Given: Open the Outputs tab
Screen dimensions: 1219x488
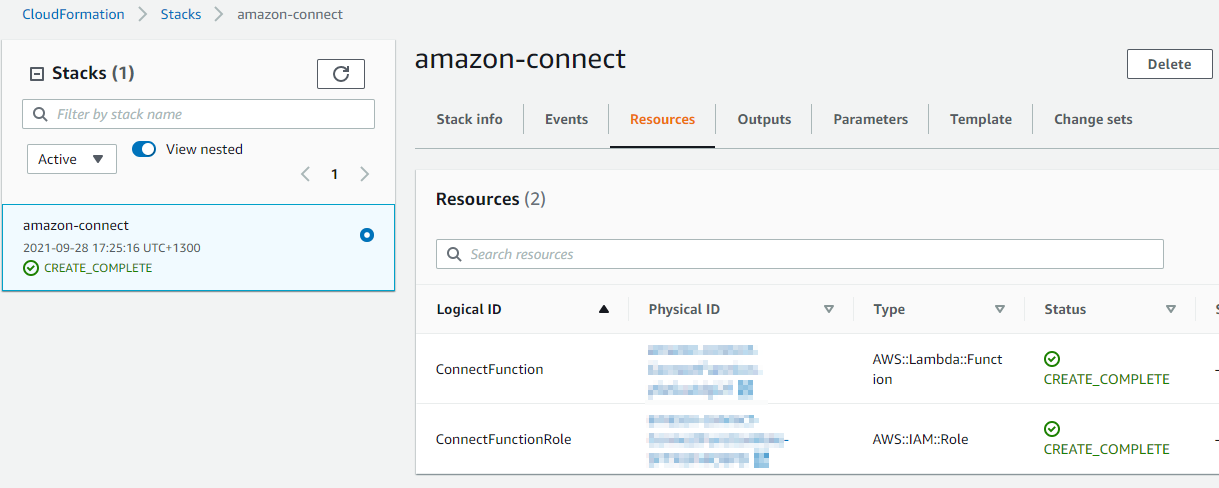Looking at the screenshot, I should (764, 119).
